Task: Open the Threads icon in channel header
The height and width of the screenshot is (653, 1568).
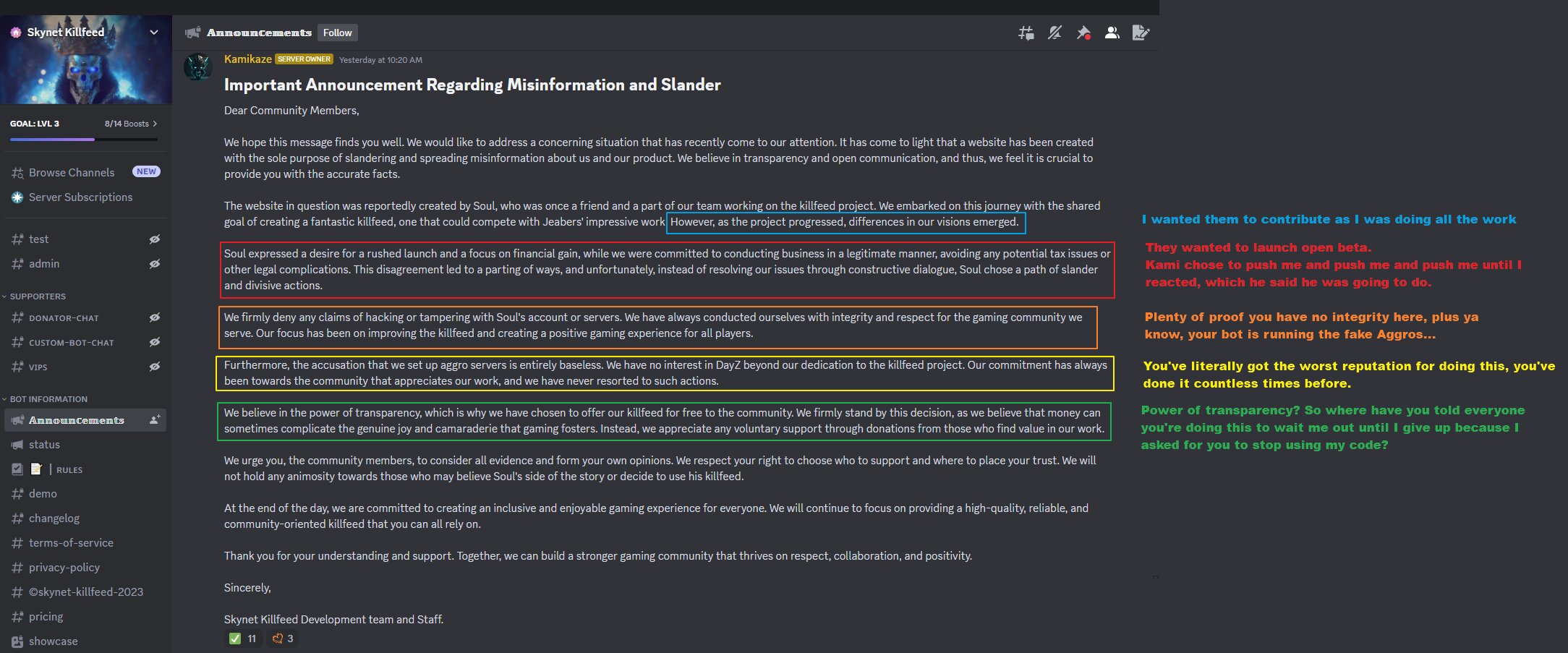Action: (1026, 33)
